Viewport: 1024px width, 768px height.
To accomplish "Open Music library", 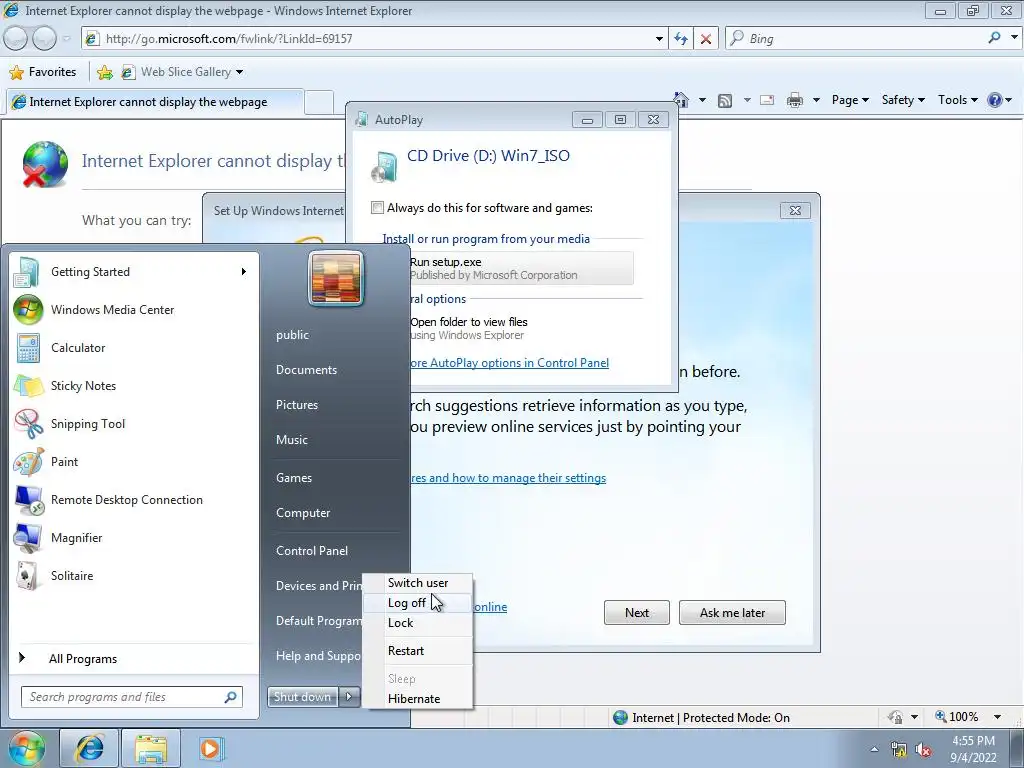I will (291, 440).
